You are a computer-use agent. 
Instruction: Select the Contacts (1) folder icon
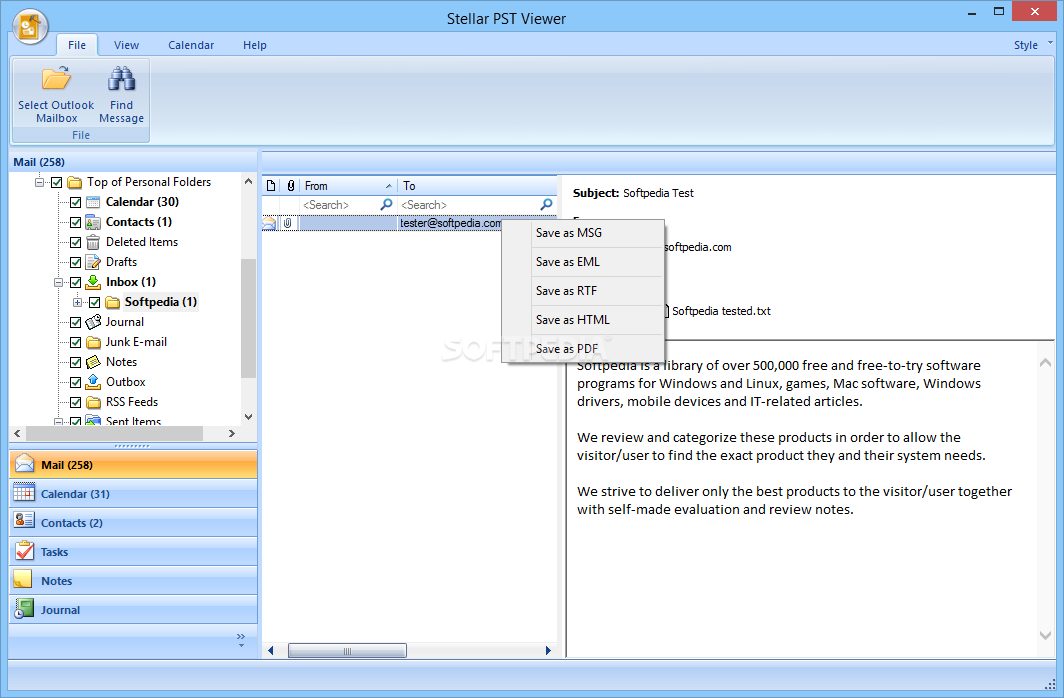pyautogui.click(x=94, y=222)
